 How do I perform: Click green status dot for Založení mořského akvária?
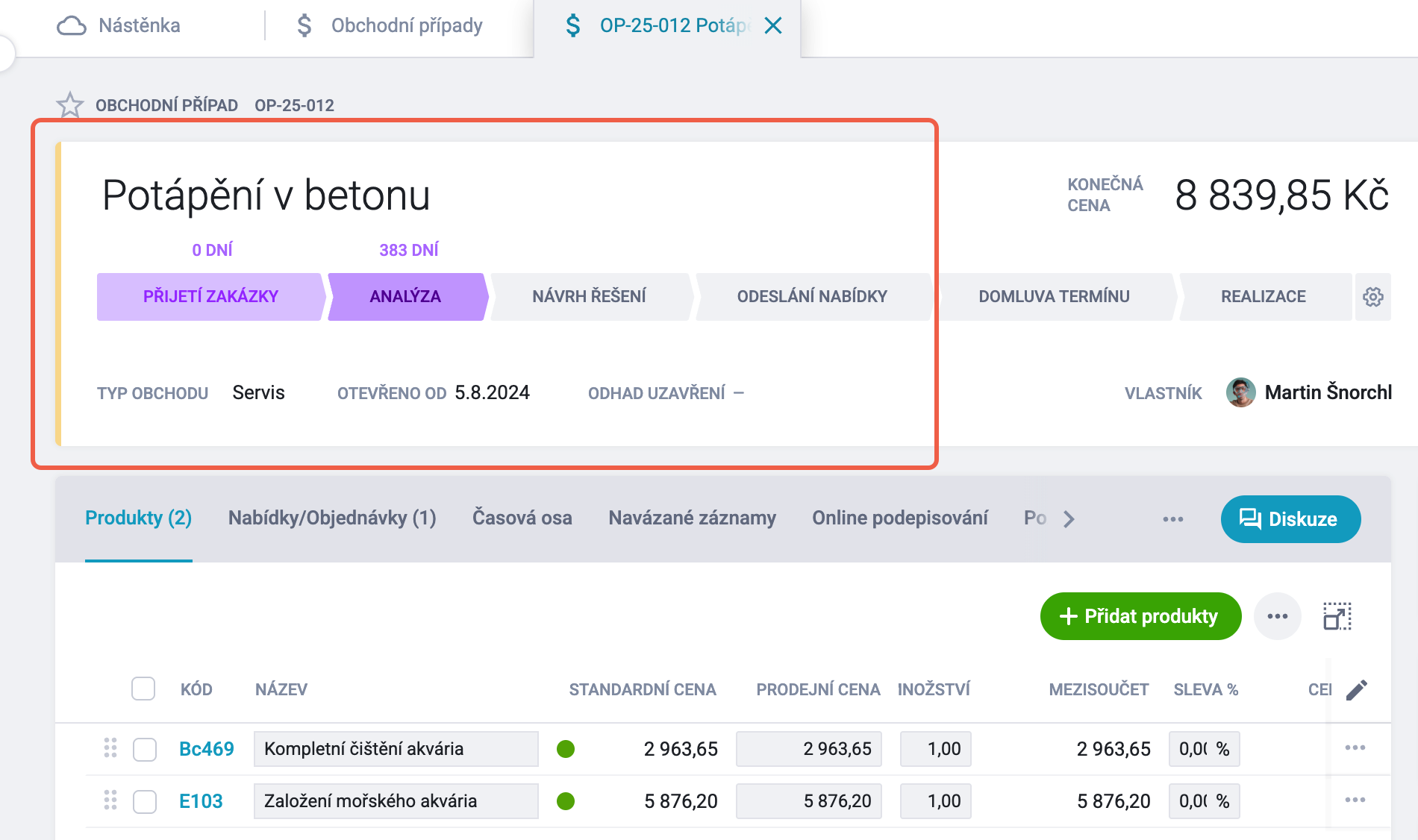tap(566, 800)
